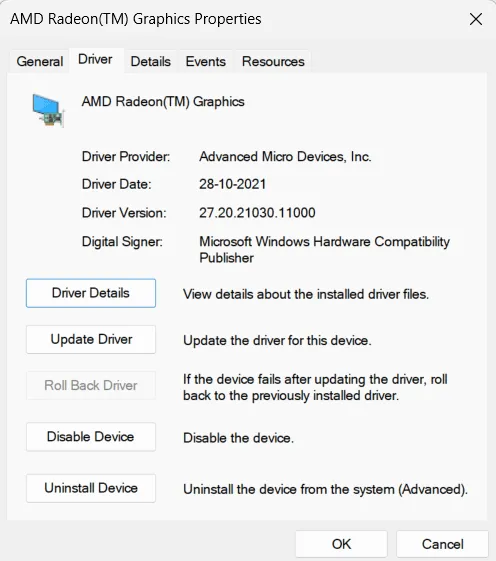Open the Resources tab
Image resolution: width=496 pixels, height=561 pixels.
click(x=273, y=62)
